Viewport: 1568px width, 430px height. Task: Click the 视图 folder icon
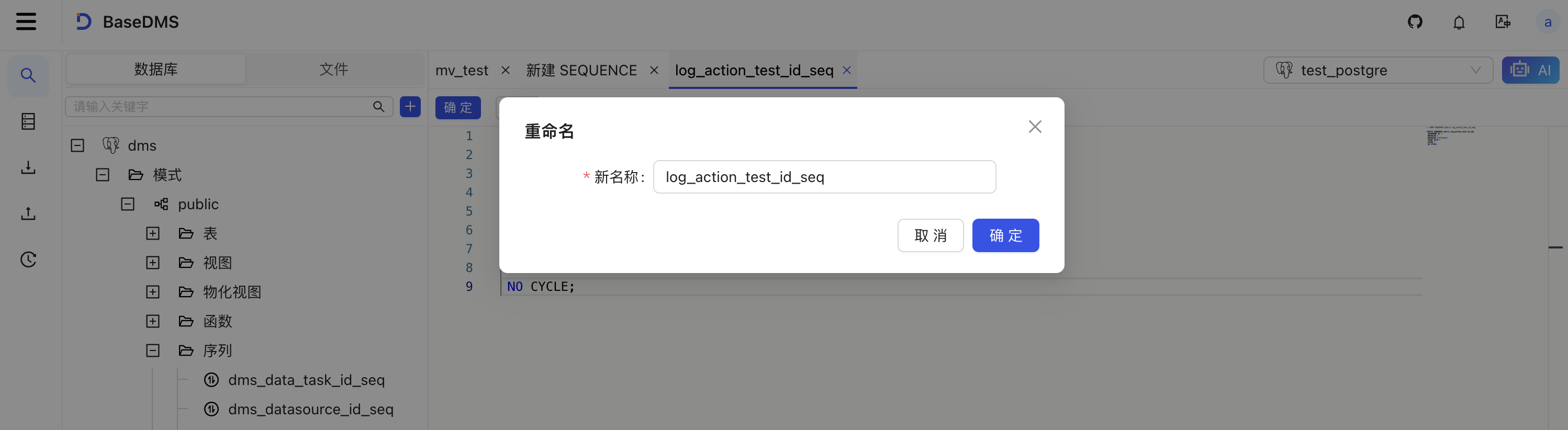186,263
